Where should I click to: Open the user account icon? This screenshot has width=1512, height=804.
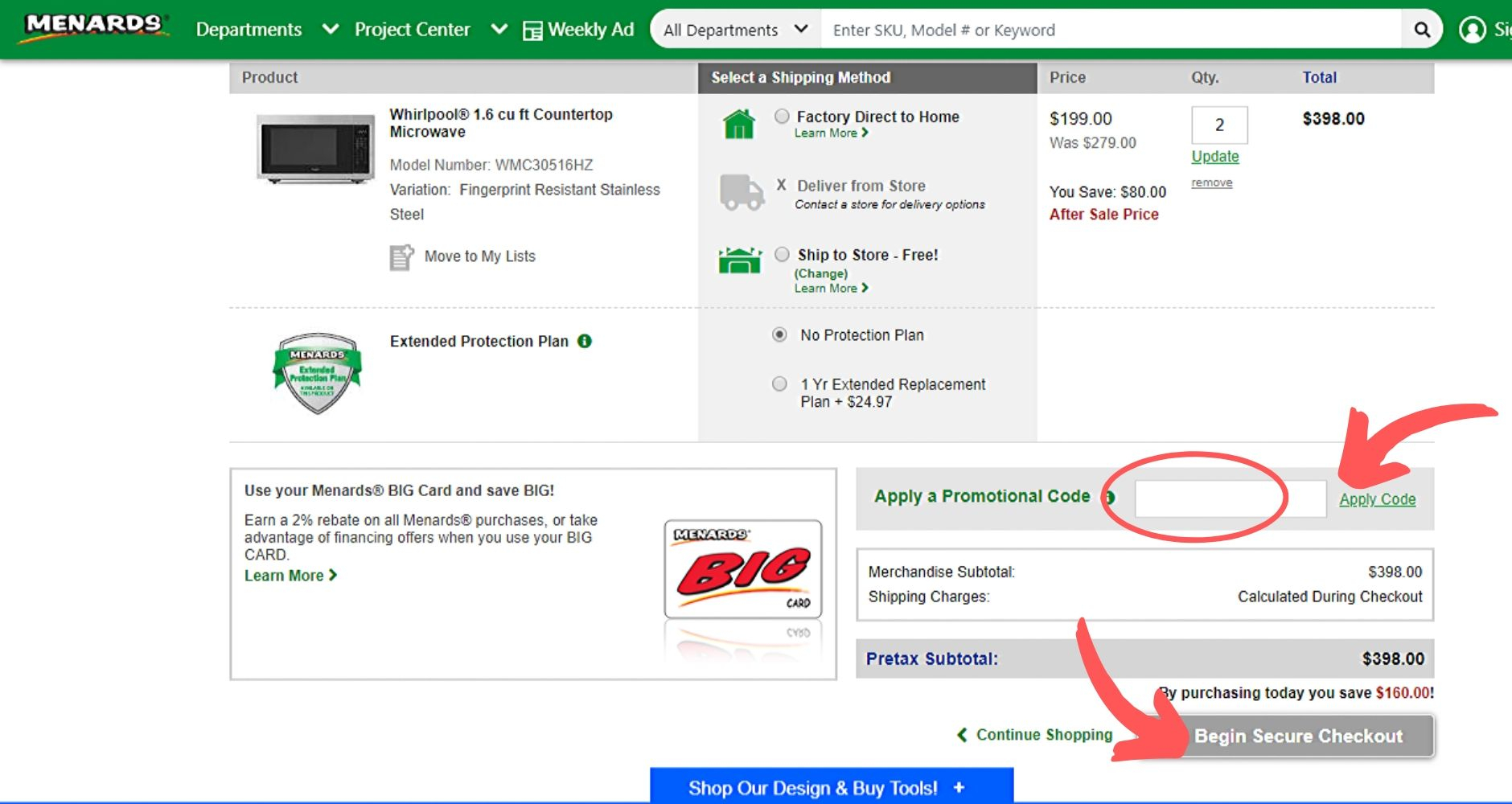click(1473, 30)
